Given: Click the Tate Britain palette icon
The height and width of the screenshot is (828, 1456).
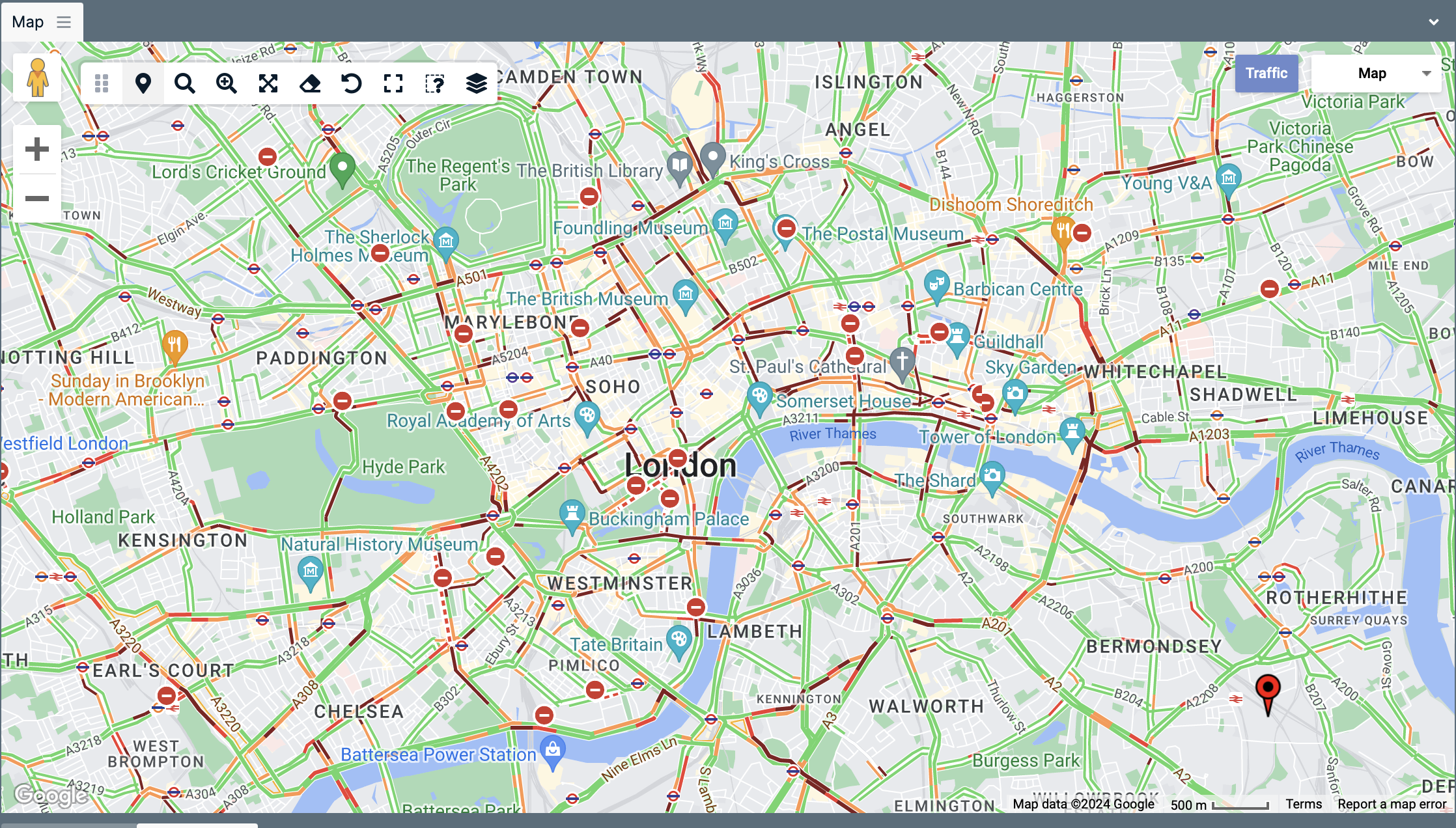Looking at the screenshot, I should [x=679, y=642].
